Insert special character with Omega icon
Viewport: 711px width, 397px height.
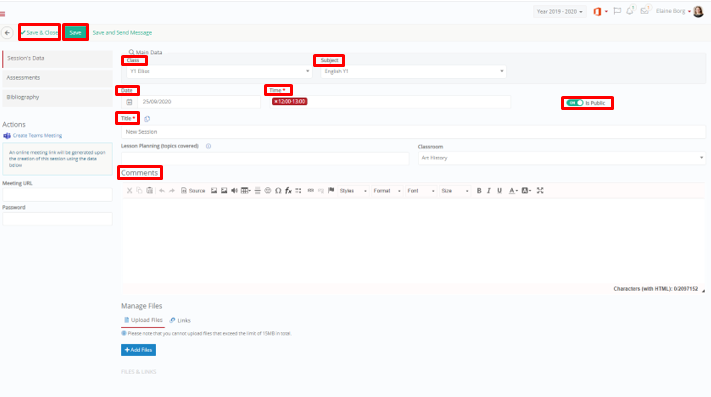[278, 191]
